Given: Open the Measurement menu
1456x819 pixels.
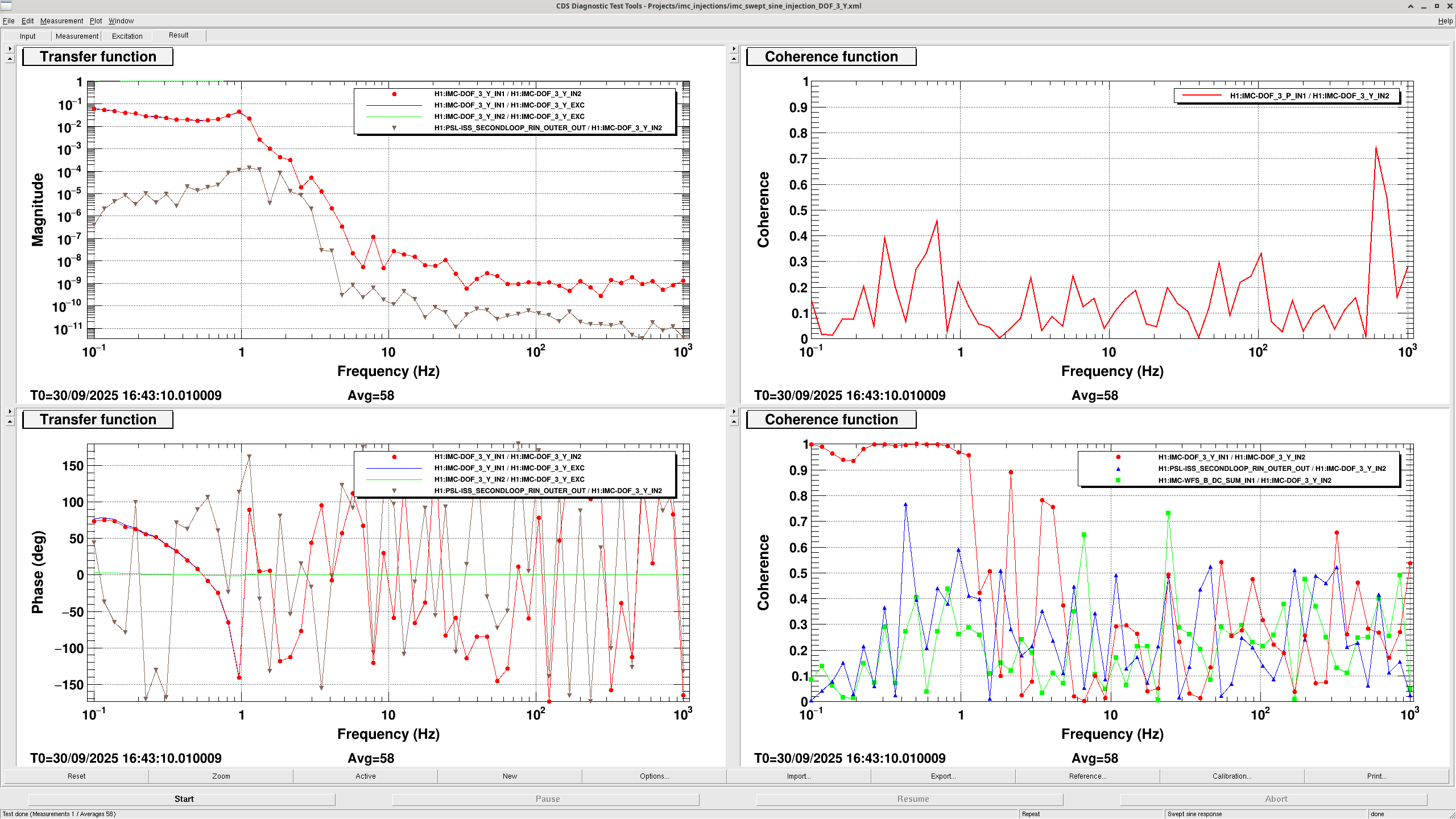Looking at the screenshot, I should pyautogui.click(x=61, y=21).
